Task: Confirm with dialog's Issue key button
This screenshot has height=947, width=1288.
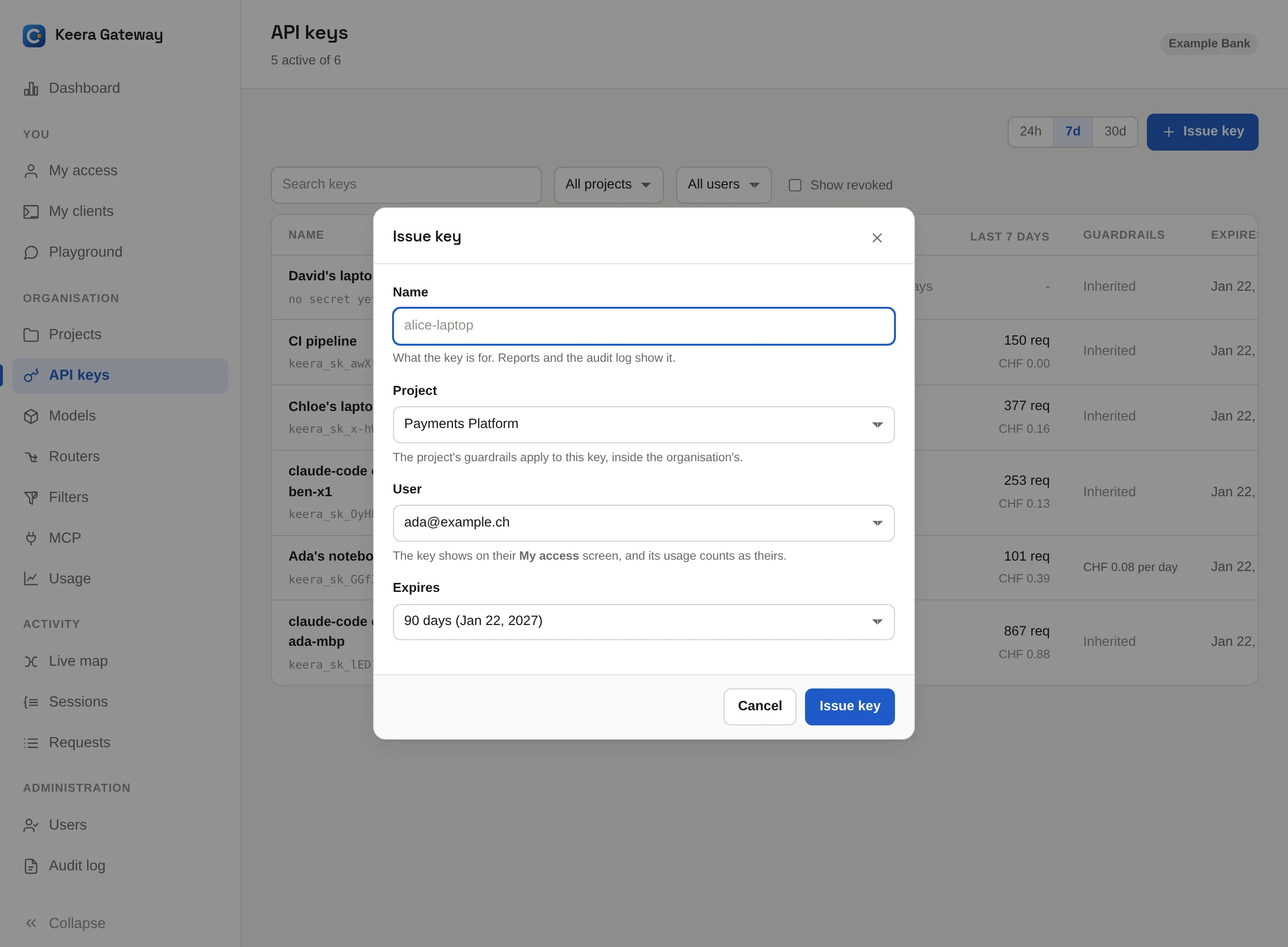Action: click(850, 707)
